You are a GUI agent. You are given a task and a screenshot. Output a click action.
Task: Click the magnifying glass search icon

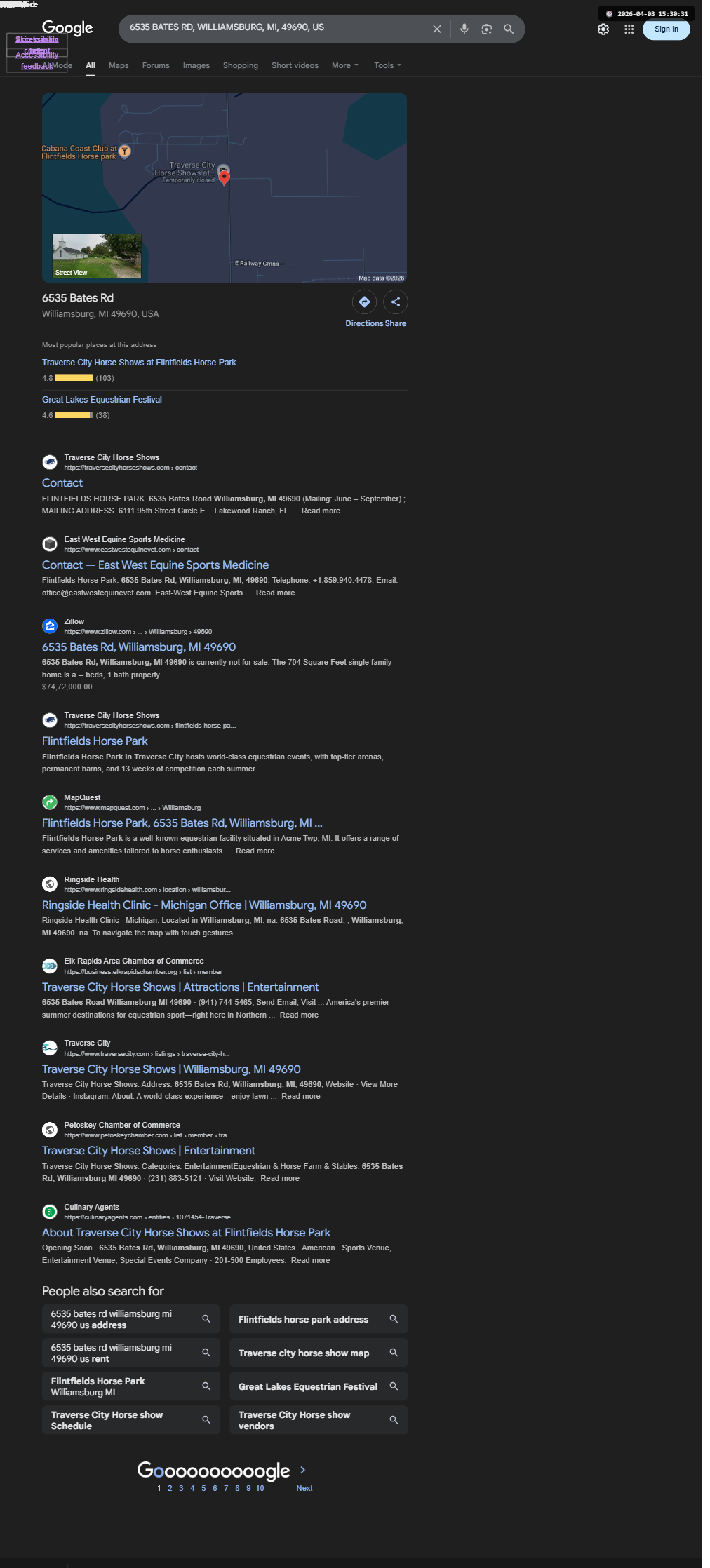pos(509,29)
